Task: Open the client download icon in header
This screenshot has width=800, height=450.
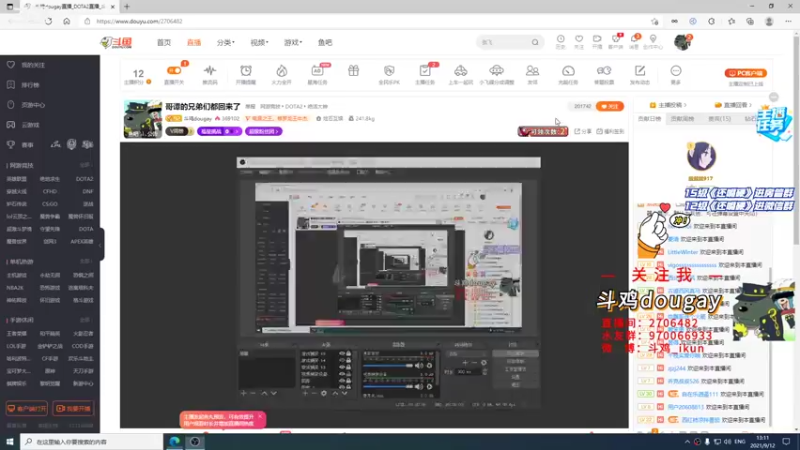Action: point(616,42)
